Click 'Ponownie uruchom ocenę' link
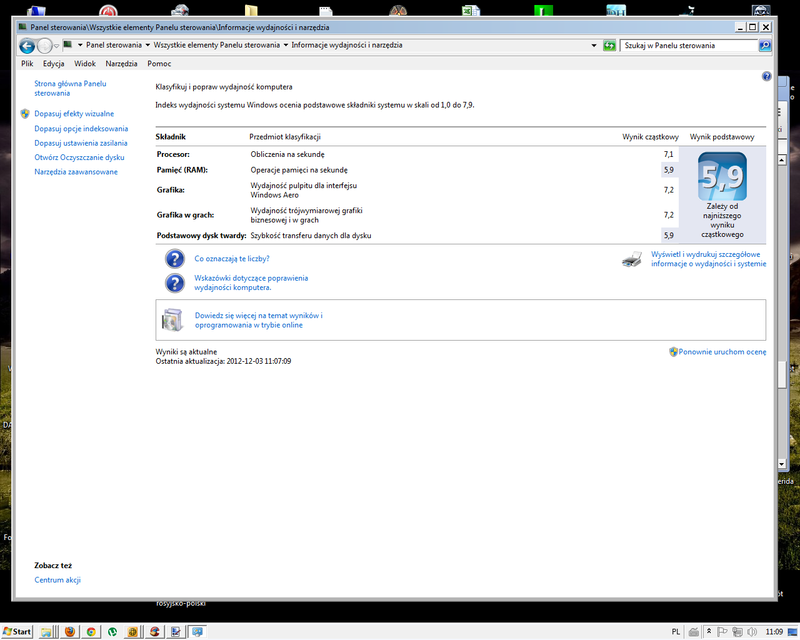Image resolution: width=800 pixels, height=640 pixels. pos(722,352)
